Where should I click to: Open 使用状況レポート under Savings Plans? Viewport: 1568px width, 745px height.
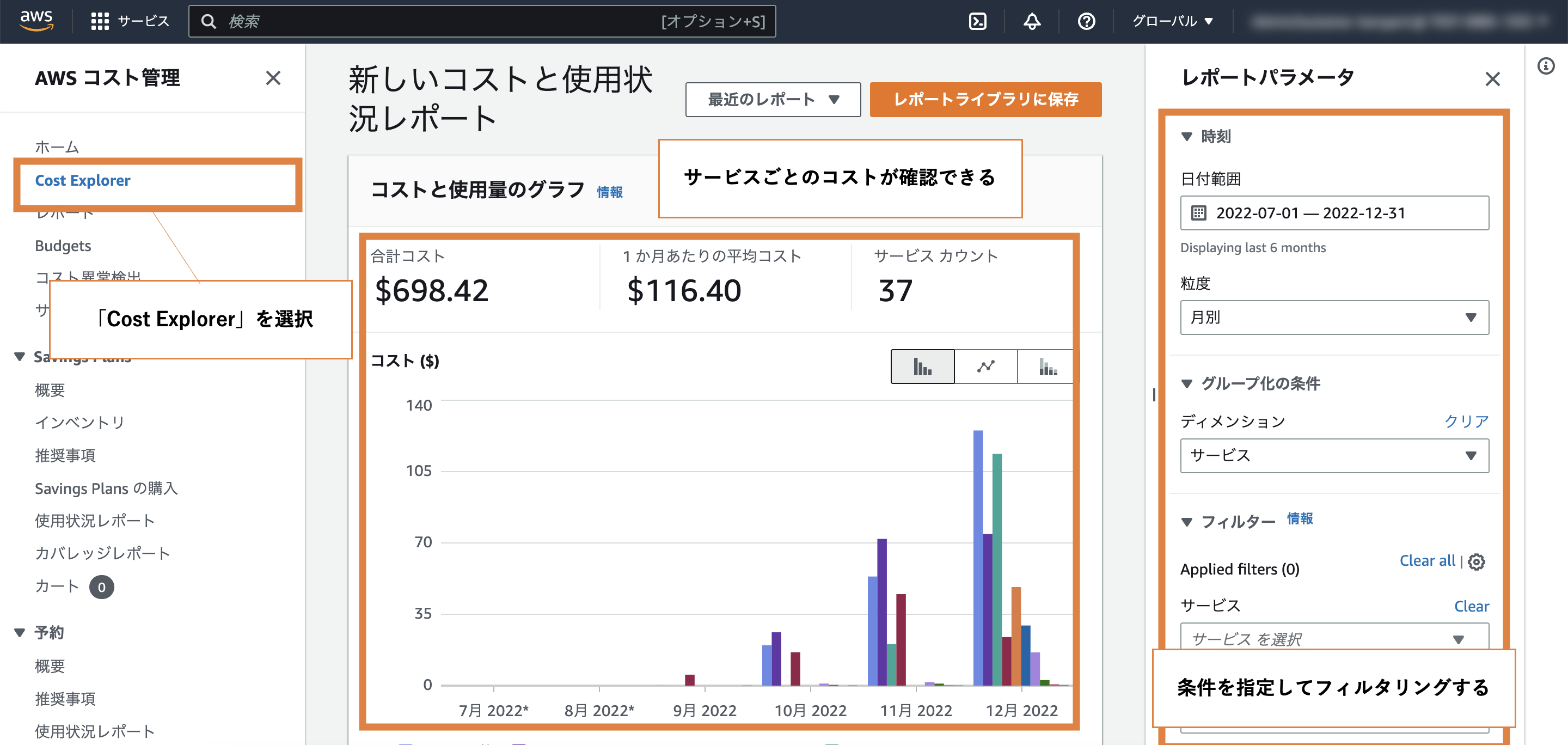tap(95, 521)
